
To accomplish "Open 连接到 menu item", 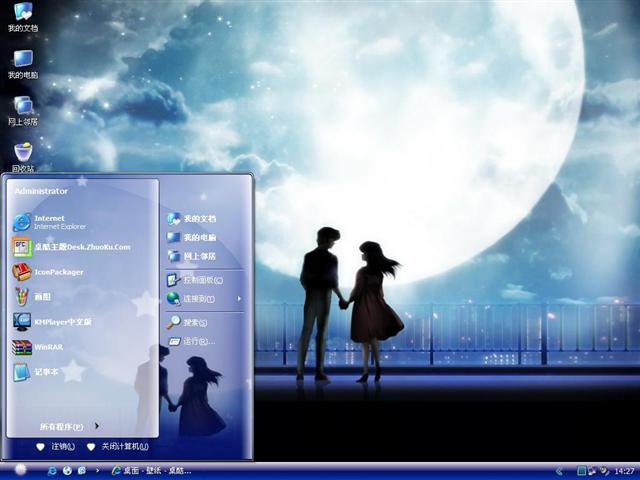I will pos(191,299).
